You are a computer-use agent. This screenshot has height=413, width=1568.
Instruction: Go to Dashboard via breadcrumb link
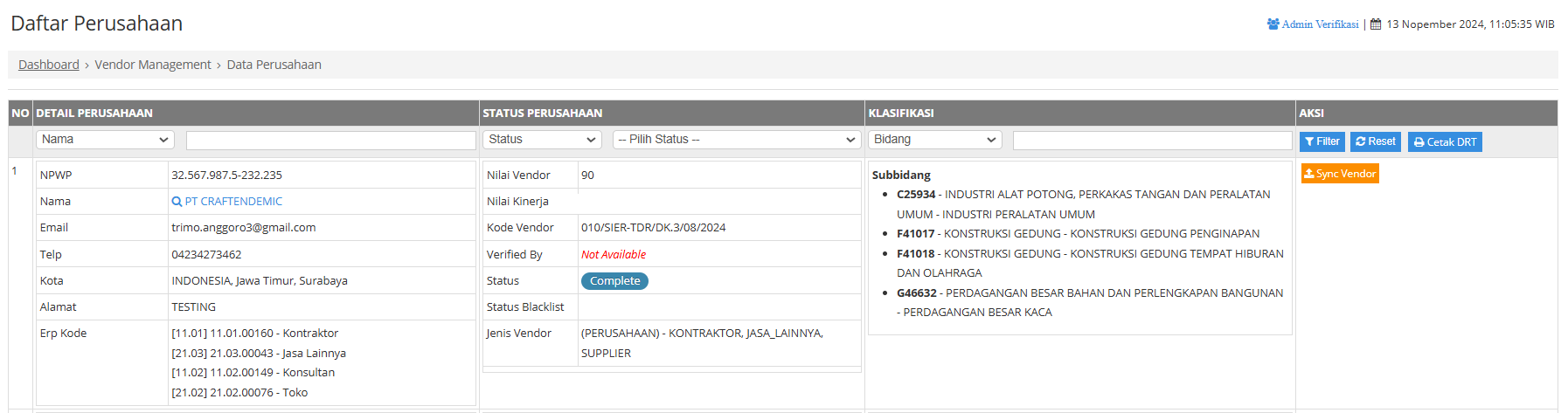click(x=49, y=65)
